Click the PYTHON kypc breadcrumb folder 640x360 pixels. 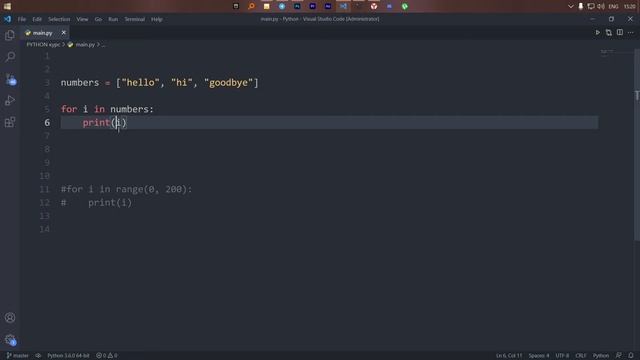[43, 44]
